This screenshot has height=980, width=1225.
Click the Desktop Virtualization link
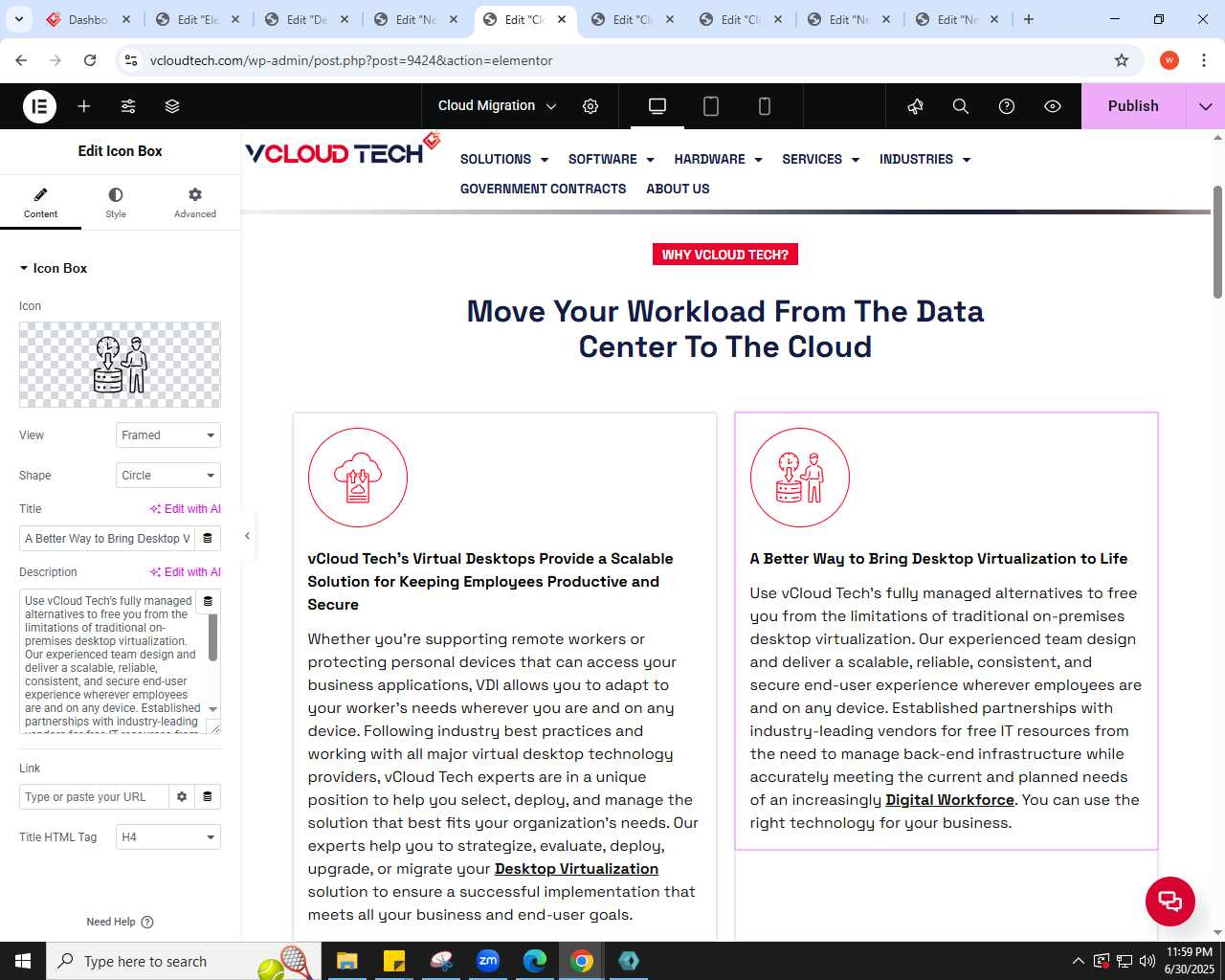point(576,869)
